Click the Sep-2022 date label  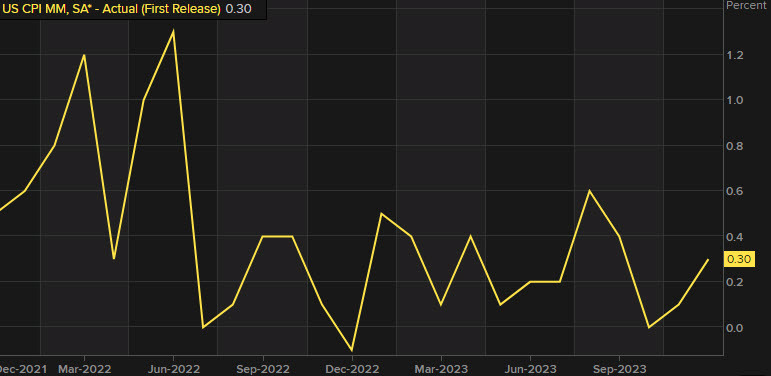click(263, 369)
